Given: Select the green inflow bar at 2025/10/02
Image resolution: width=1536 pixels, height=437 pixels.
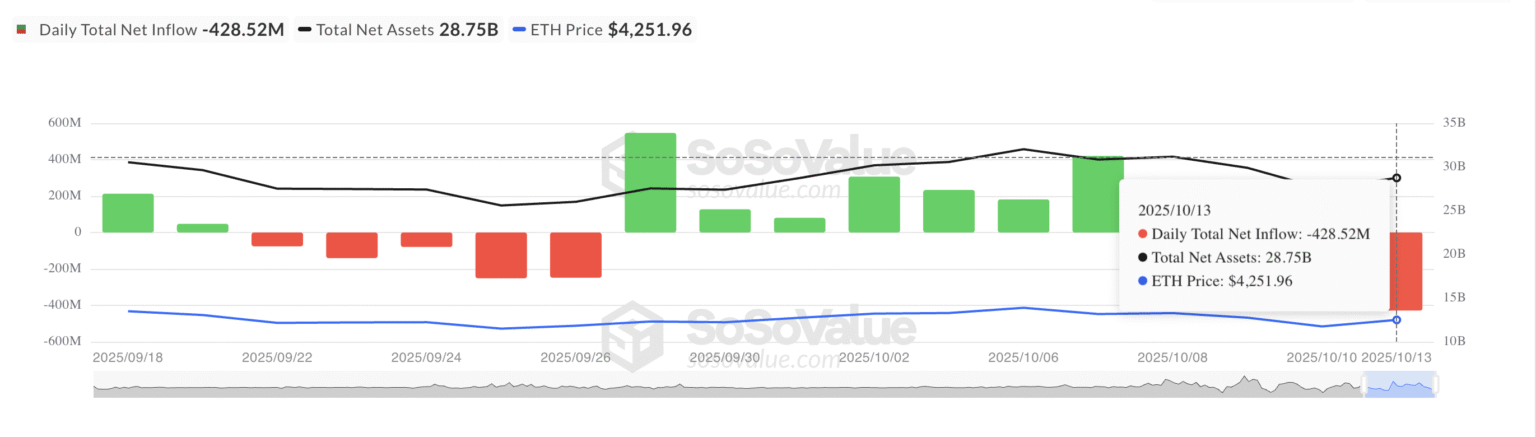Looking at the screenshot, I should coord(874,204).
